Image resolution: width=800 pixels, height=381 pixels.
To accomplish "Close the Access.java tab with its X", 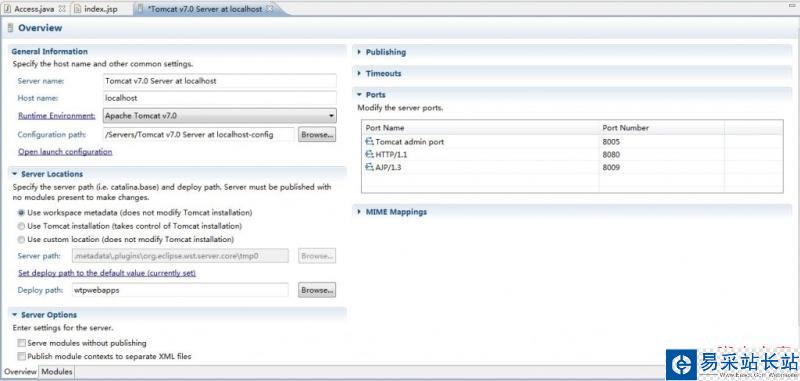I will (62, 9).
